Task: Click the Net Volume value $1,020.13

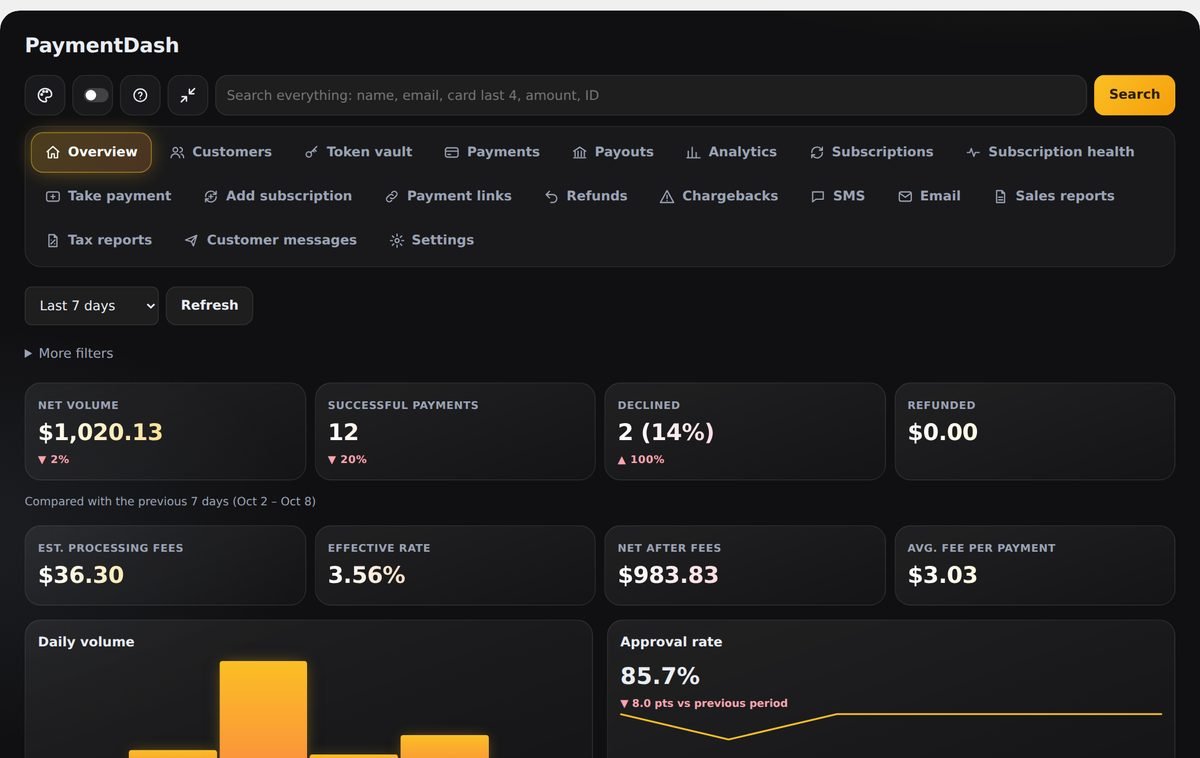Action: (100, 433)
